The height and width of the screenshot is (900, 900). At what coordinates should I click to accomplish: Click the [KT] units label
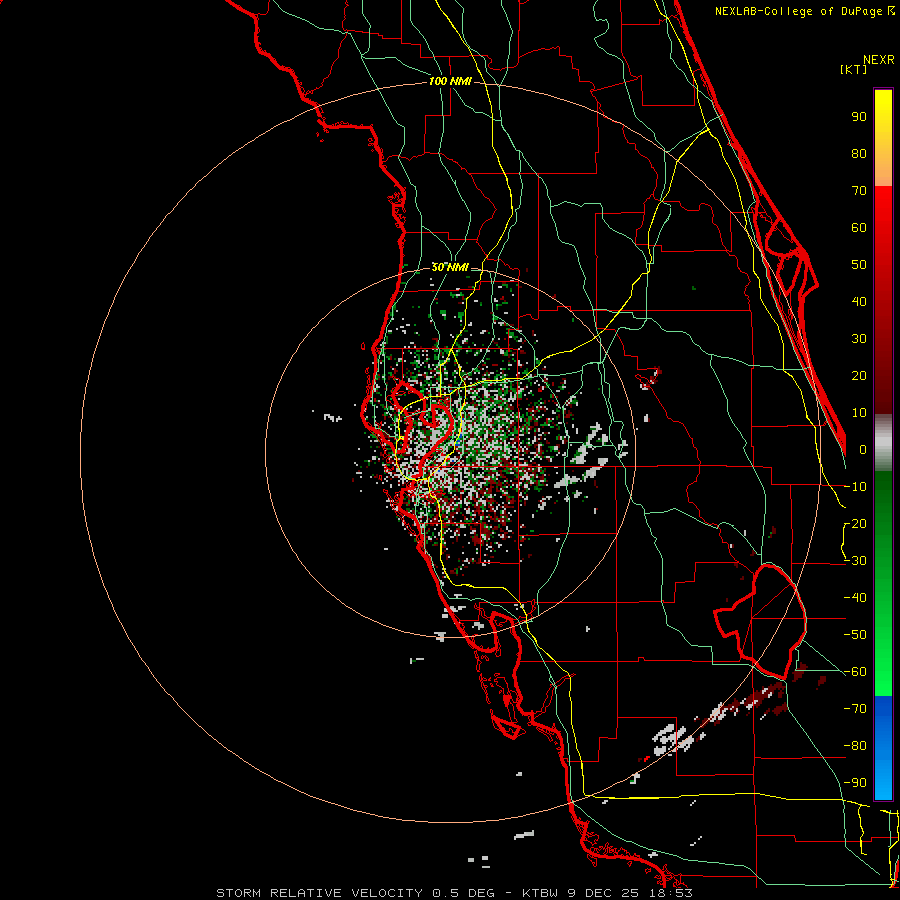854,69
